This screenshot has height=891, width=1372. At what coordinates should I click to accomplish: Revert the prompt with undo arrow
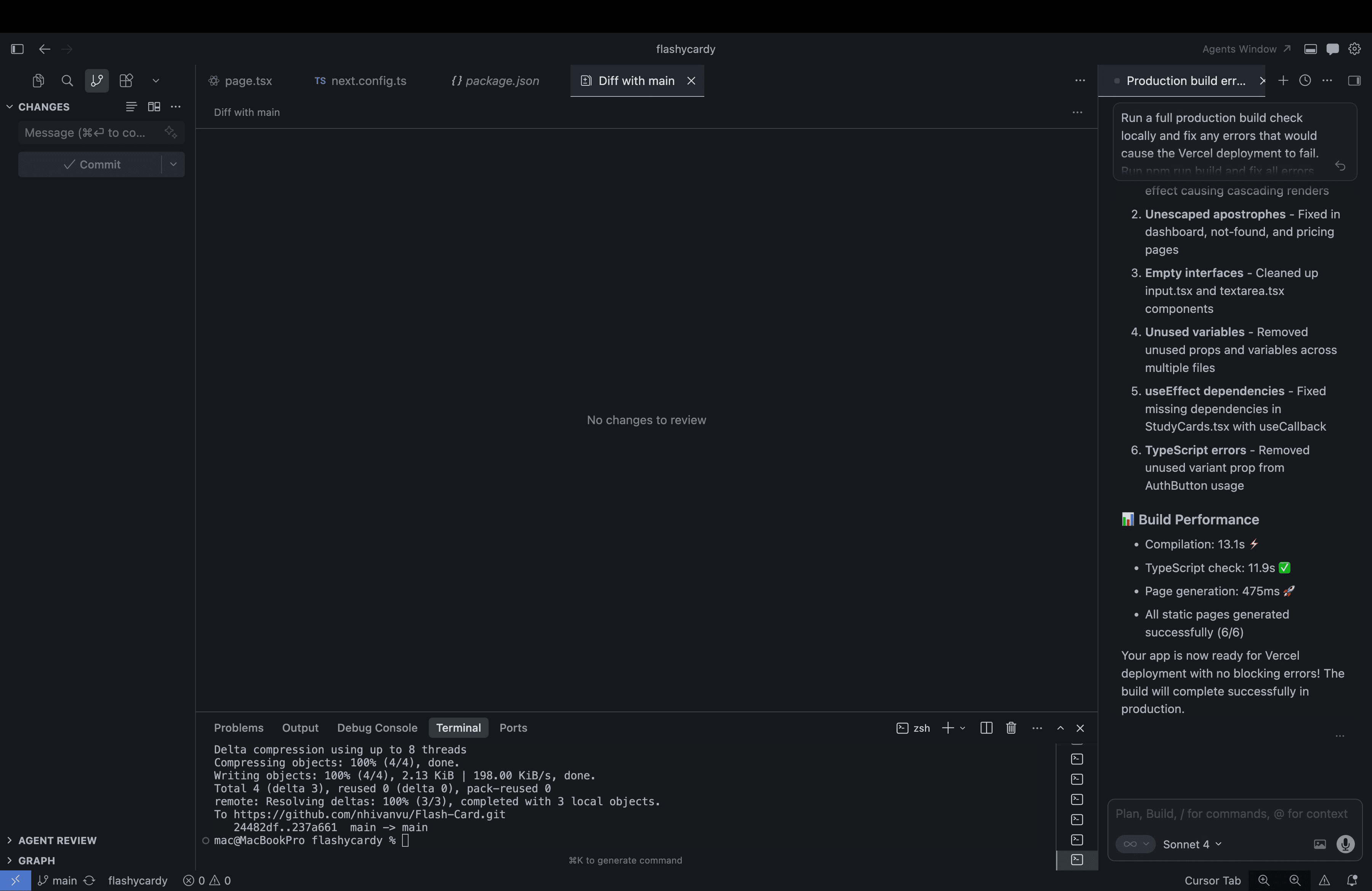click(x=1340, y=166)
